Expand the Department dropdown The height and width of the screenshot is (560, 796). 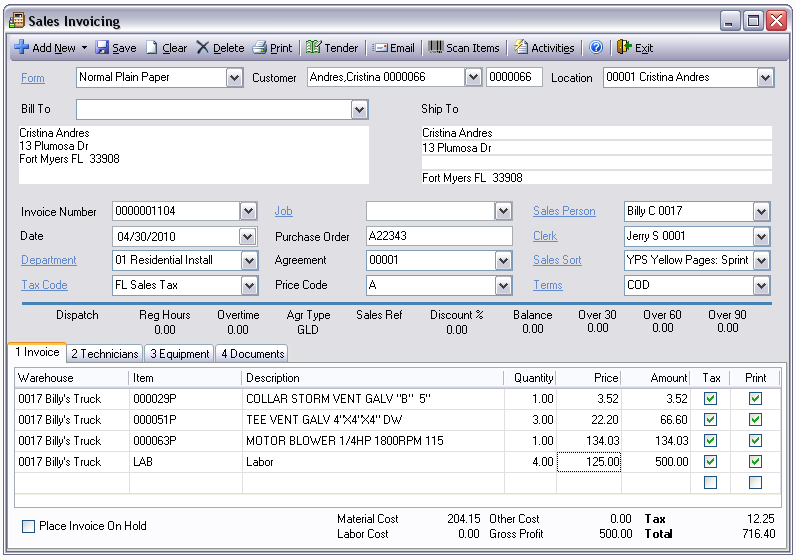click(249, 261)
